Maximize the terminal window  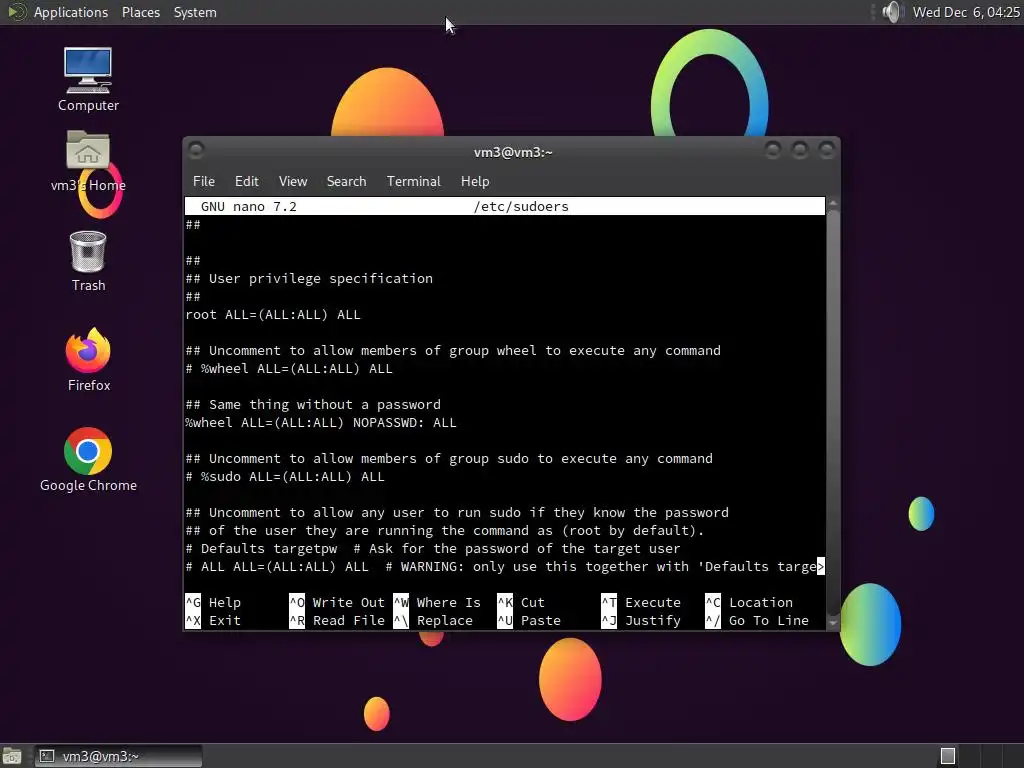click(800, 151)
